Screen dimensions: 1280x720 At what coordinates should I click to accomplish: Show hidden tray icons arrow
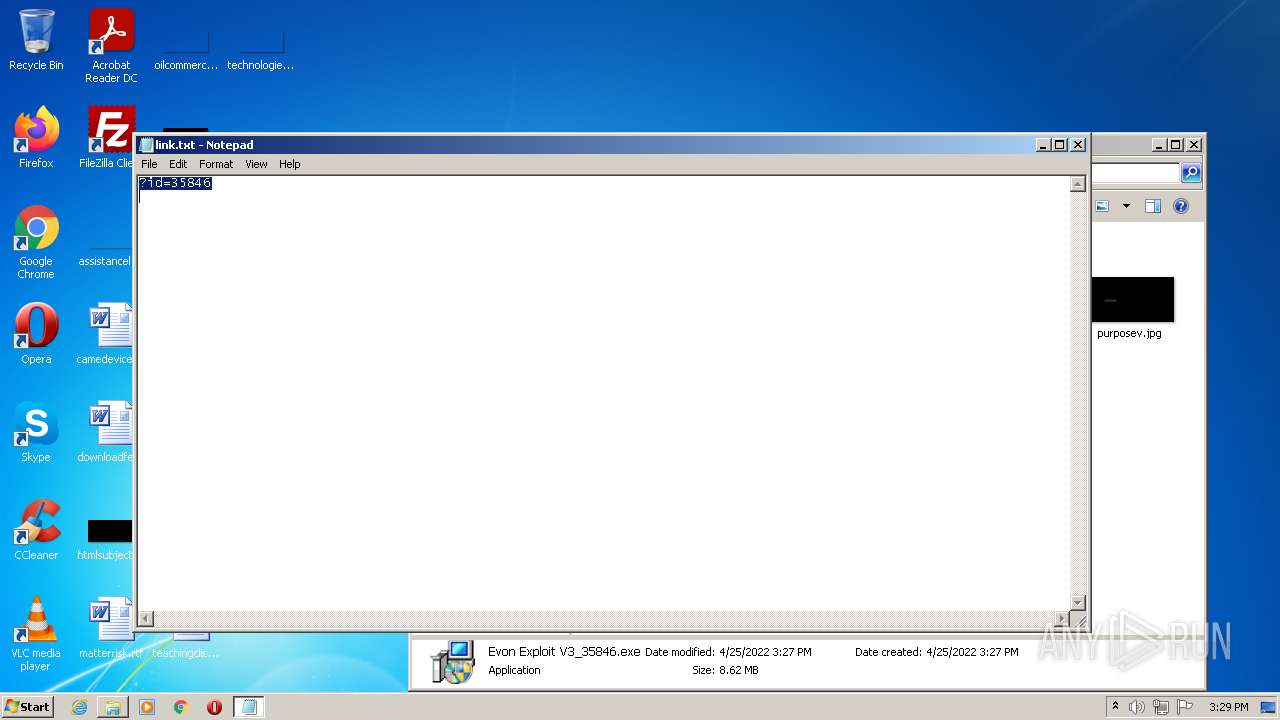coord(1115,706)
